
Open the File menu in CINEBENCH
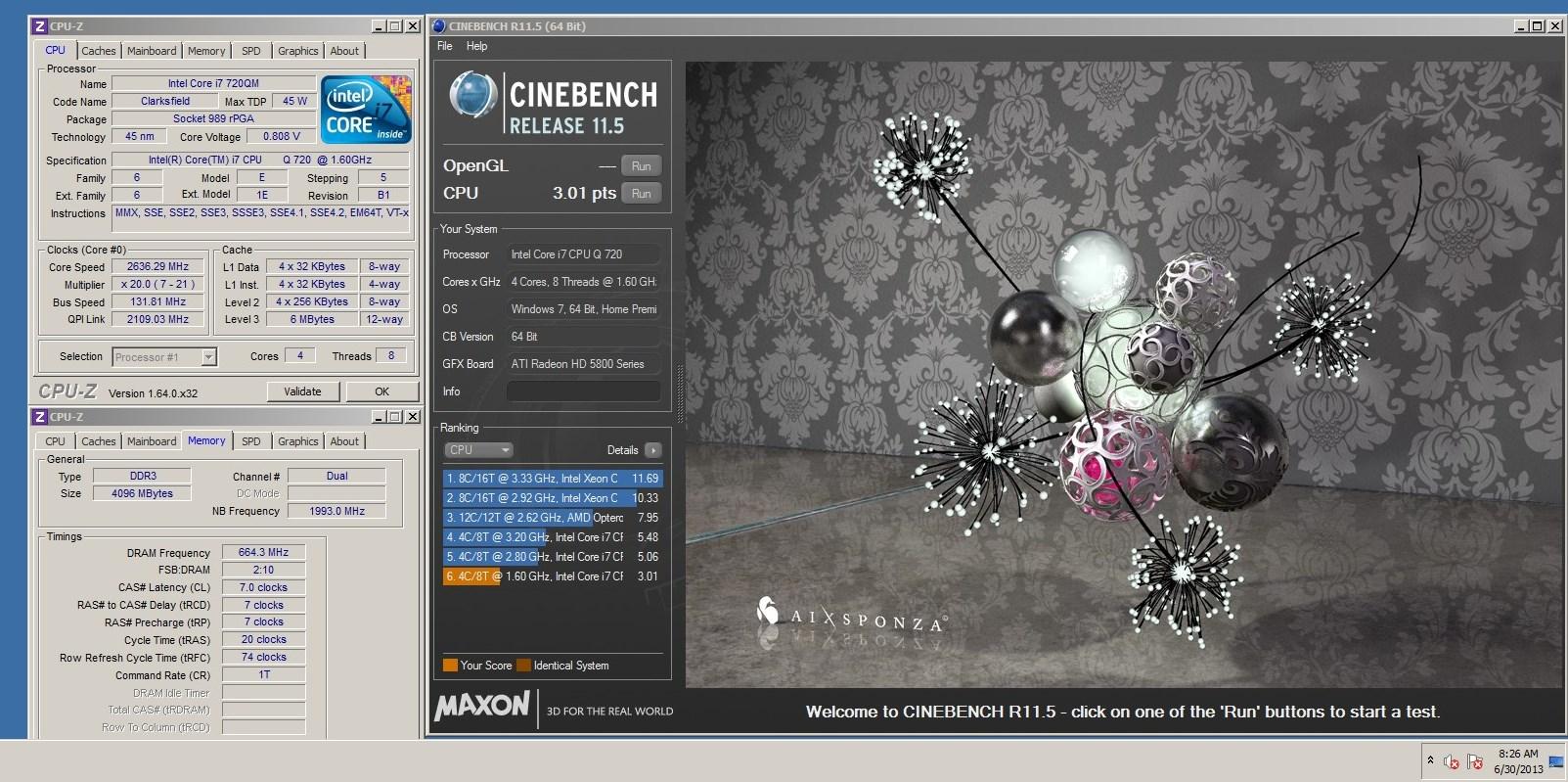click(x=444, y=46)
